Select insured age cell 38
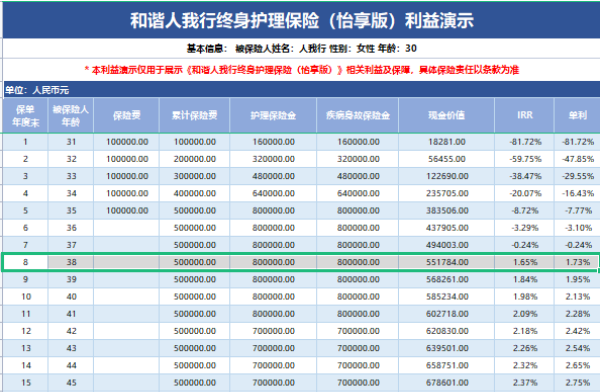The height and width of the screenshot is (392, 600). pyautogui.click(x=71, y=263)
